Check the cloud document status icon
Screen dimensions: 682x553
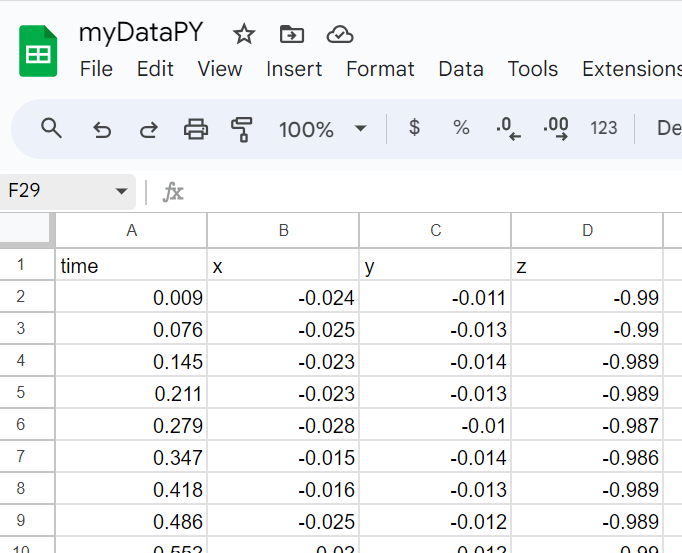coord(340,35)
